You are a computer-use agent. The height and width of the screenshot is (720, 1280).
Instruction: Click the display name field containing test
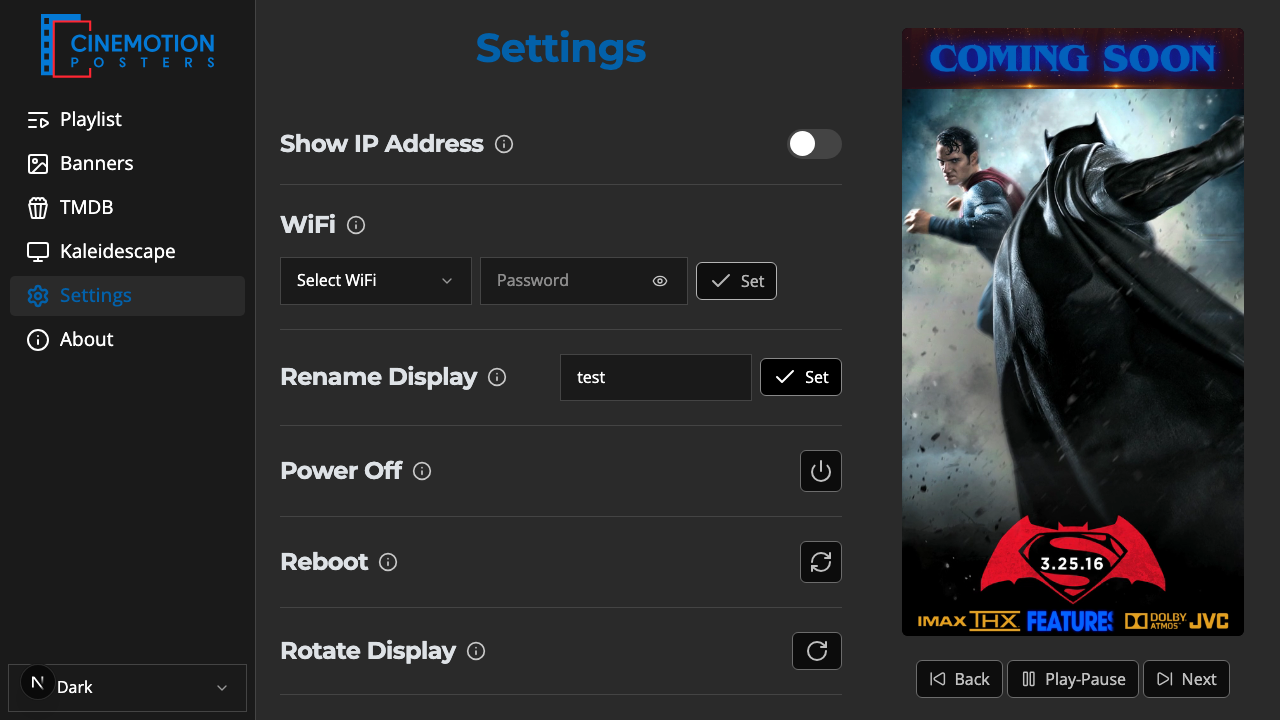tap(656, 377)
